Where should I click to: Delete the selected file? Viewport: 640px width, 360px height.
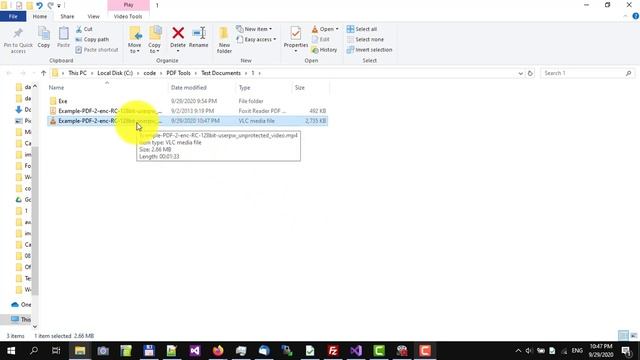178,39
